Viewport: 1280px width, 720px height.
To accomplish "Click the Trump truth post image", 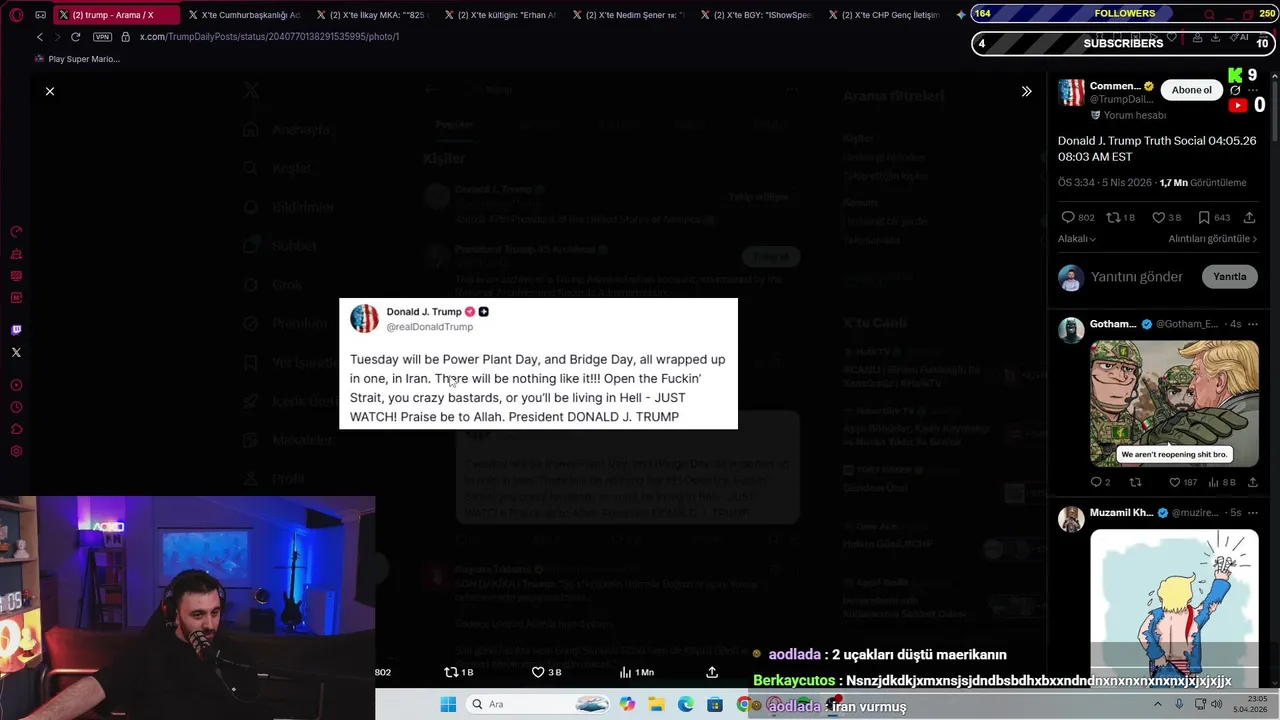I will (538, 363).
